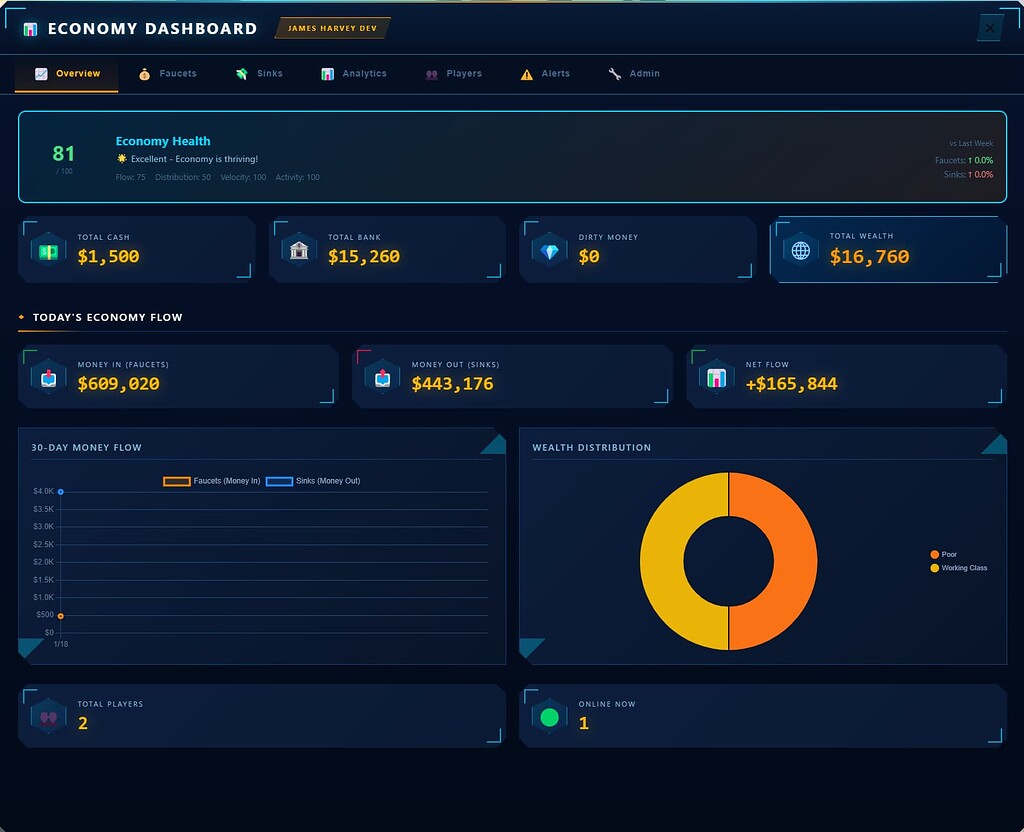Click the Total Bank value $15,260

pos(364,257)
